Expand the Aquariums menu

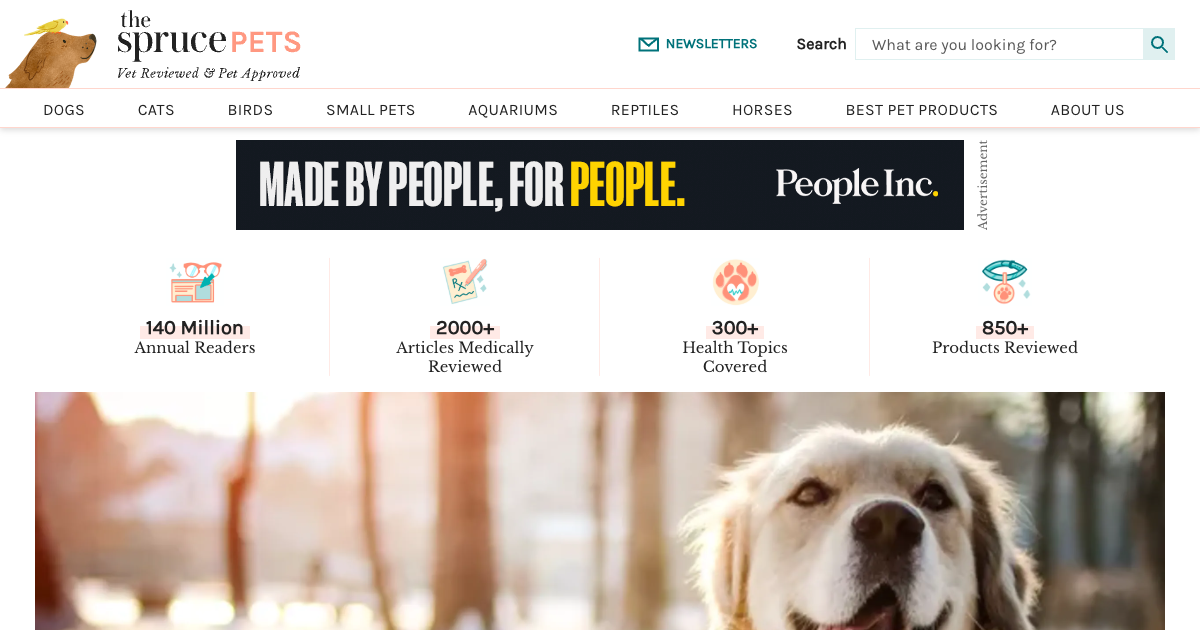(x=513, y=110)
